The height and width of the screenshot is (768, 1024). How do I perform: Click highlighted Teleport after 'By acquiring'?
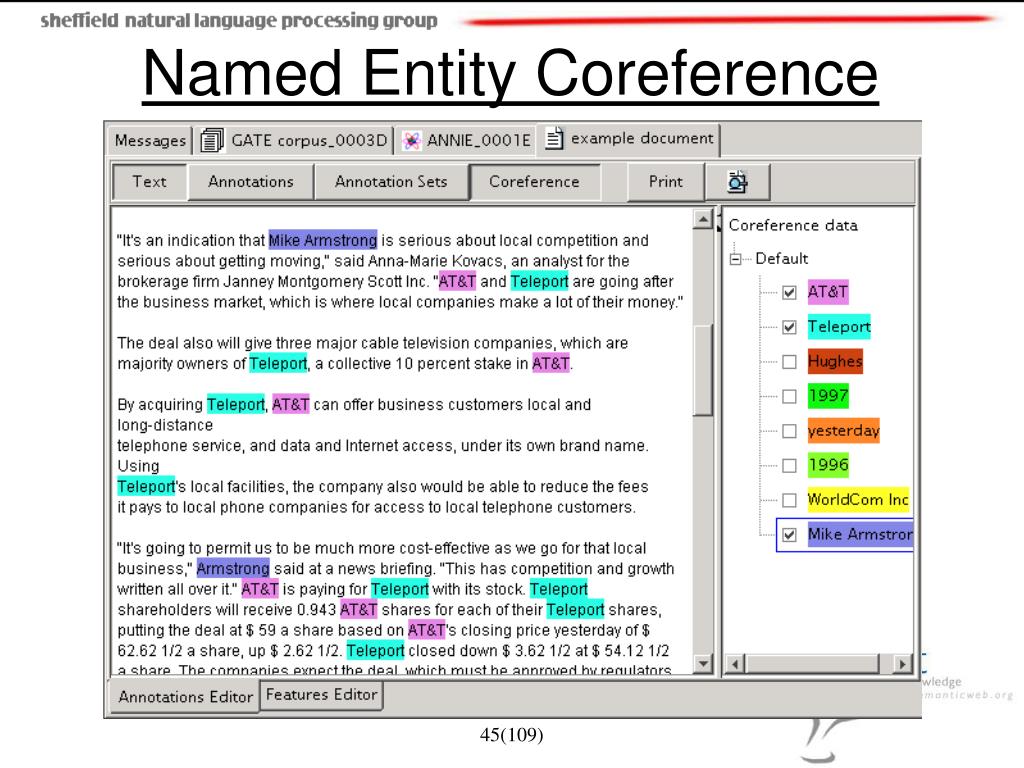[x=236, y=405]
